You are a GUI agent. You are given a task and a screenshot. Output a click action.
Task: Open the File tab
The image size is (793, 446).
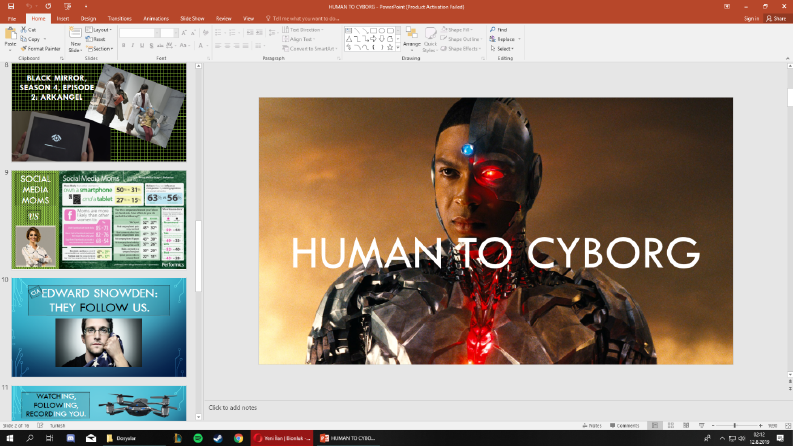click(x=12, y=18)
